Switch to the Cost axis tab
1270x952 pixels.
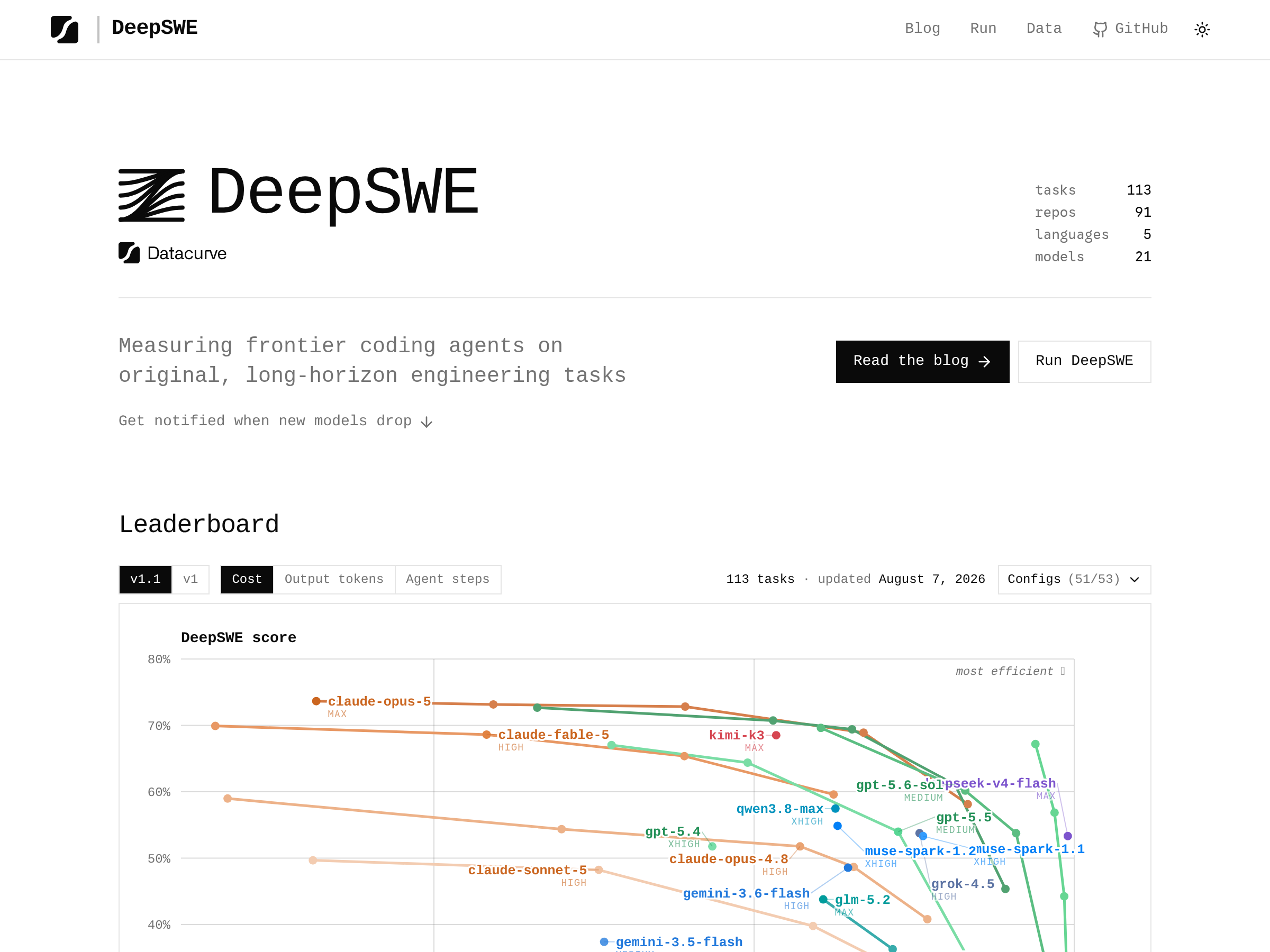247,580
